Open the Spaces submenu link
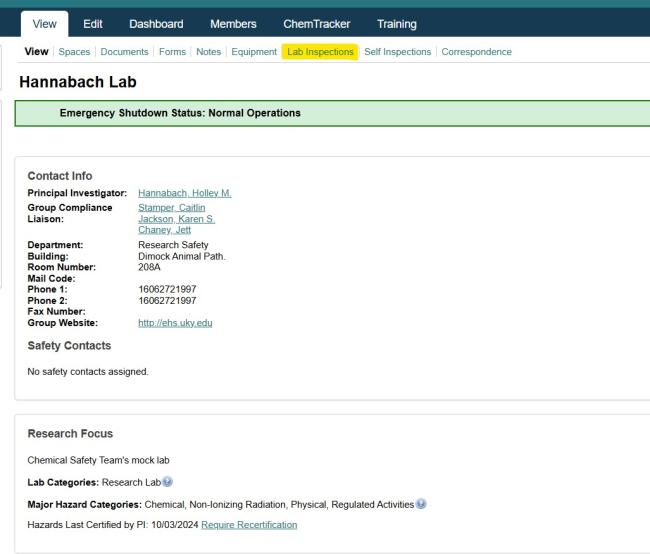This screenshot has width=650, height=554. [74, 52]
